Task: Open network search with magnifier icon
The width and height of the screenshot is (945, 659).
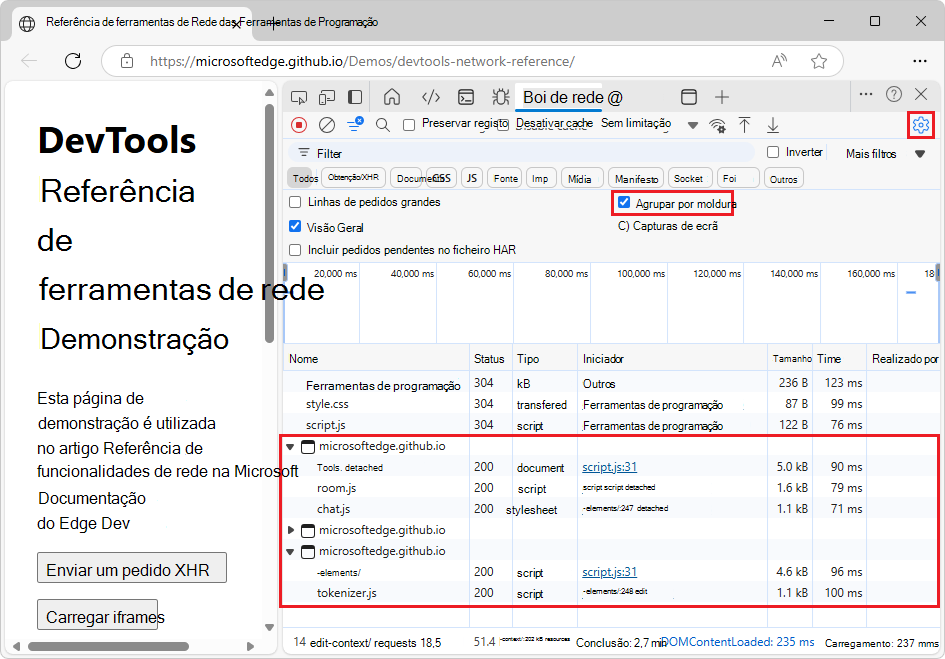Action: [381, 123]
